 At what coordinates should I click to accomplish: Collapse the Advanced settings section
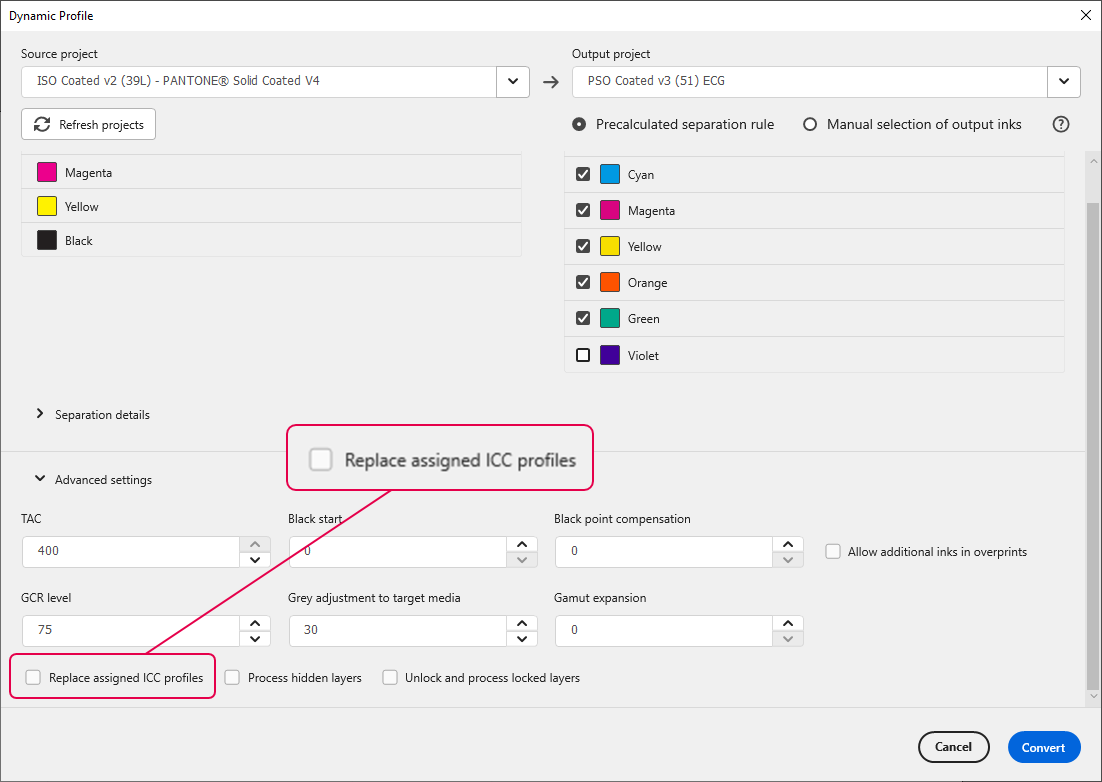pyautogui.click(x=40, y=479)
